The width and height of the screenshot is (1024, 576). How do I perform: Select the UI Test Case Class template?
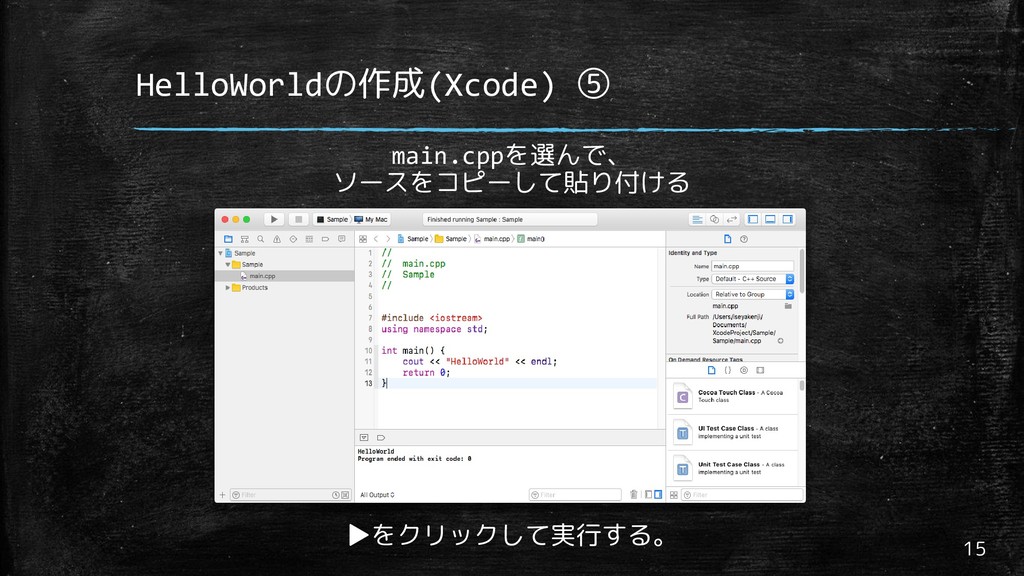(x=732, y=432)
